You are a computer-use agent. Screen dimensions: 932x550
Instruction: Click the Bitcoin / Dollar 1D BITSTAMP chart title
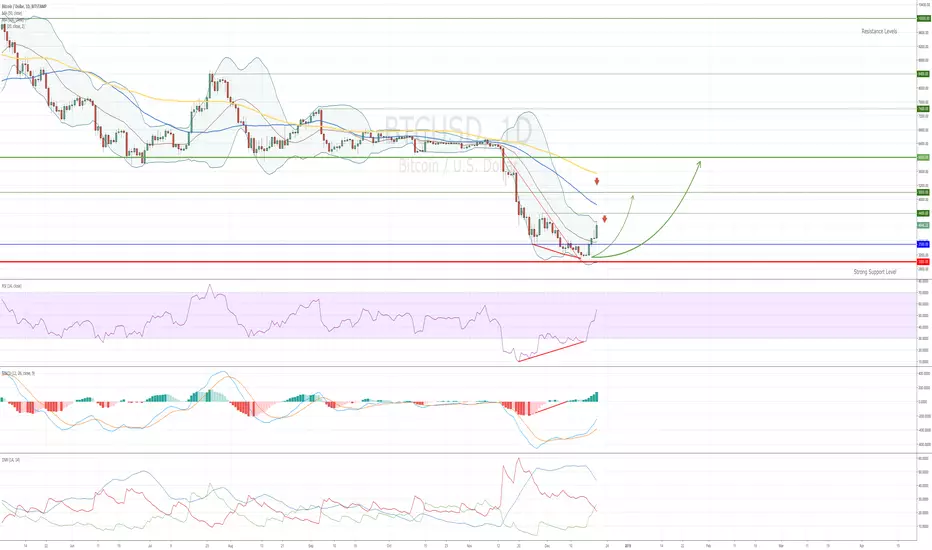coord(24,6)
